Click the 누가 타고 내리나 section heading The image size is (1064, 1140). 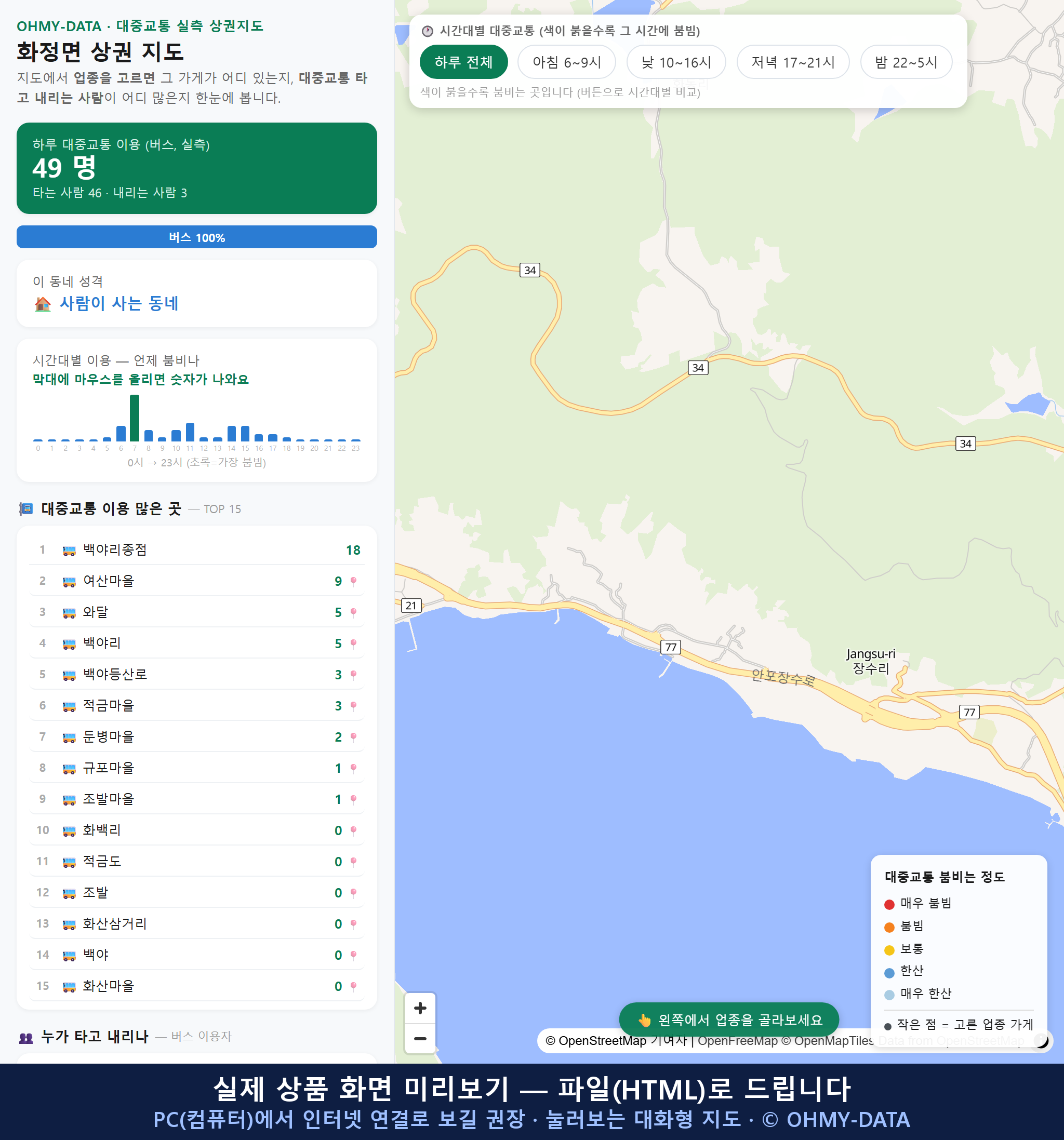pos(95,1037)
